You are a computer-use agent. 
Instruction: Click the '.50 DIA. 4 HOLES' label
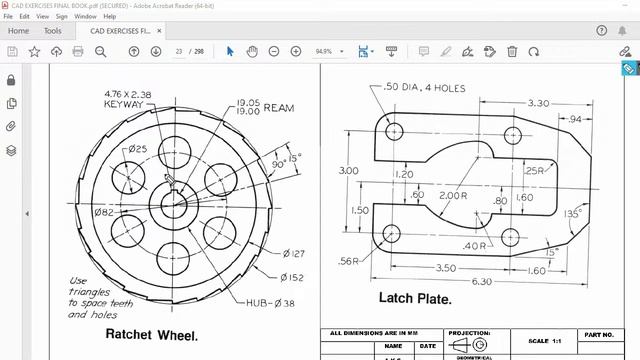(424, 87)
